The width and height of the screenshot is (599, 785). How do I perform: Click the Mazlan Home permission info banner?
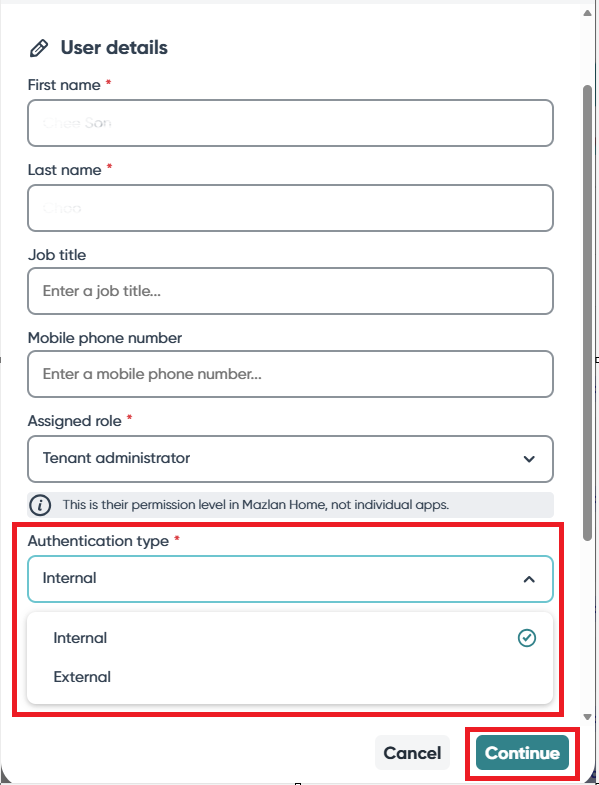pyautogui.click(x=290, y=505)
